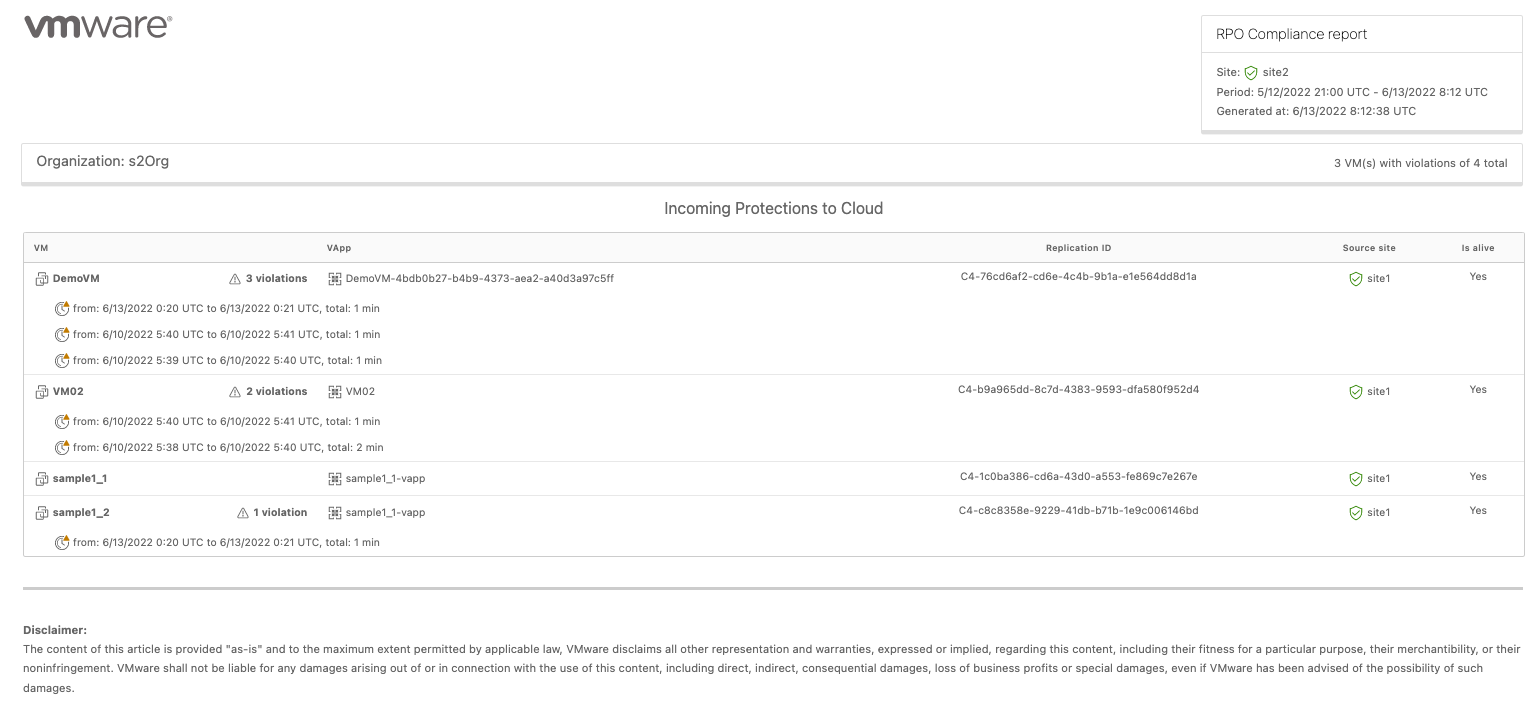The height and width of the screenshot is (710, 1540).
Task: Click the site2 green shield icon
Action: click(x=1251, y=73)
